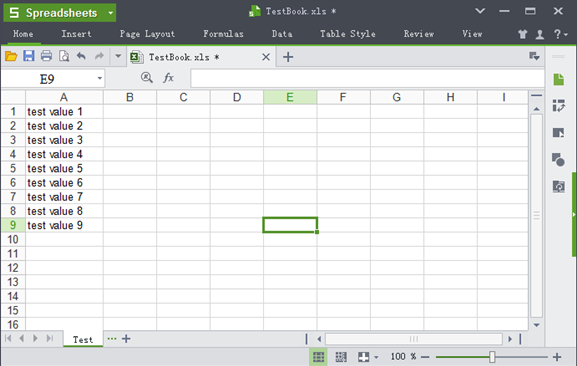Click the fx insert function icon

[x=169, y=78]
